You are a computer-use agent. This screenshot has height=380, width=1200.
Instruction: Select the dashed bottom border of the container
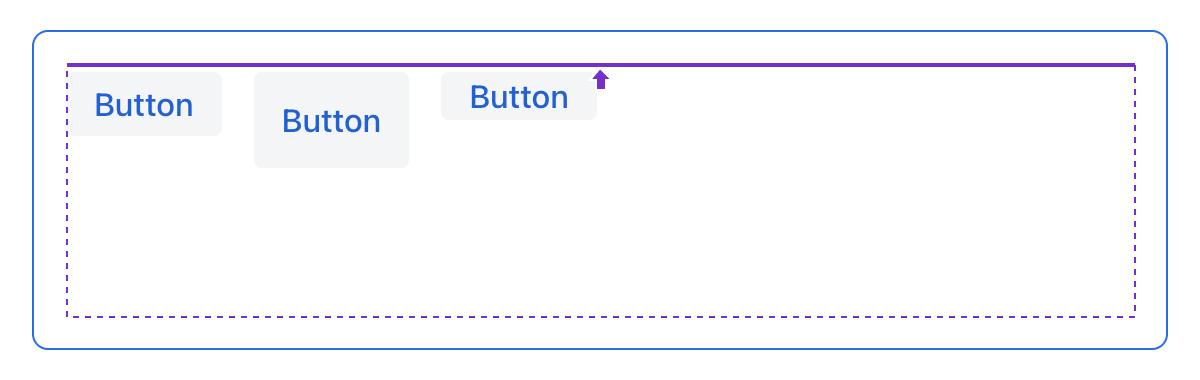pyautogui.click(x=601, y=316)
